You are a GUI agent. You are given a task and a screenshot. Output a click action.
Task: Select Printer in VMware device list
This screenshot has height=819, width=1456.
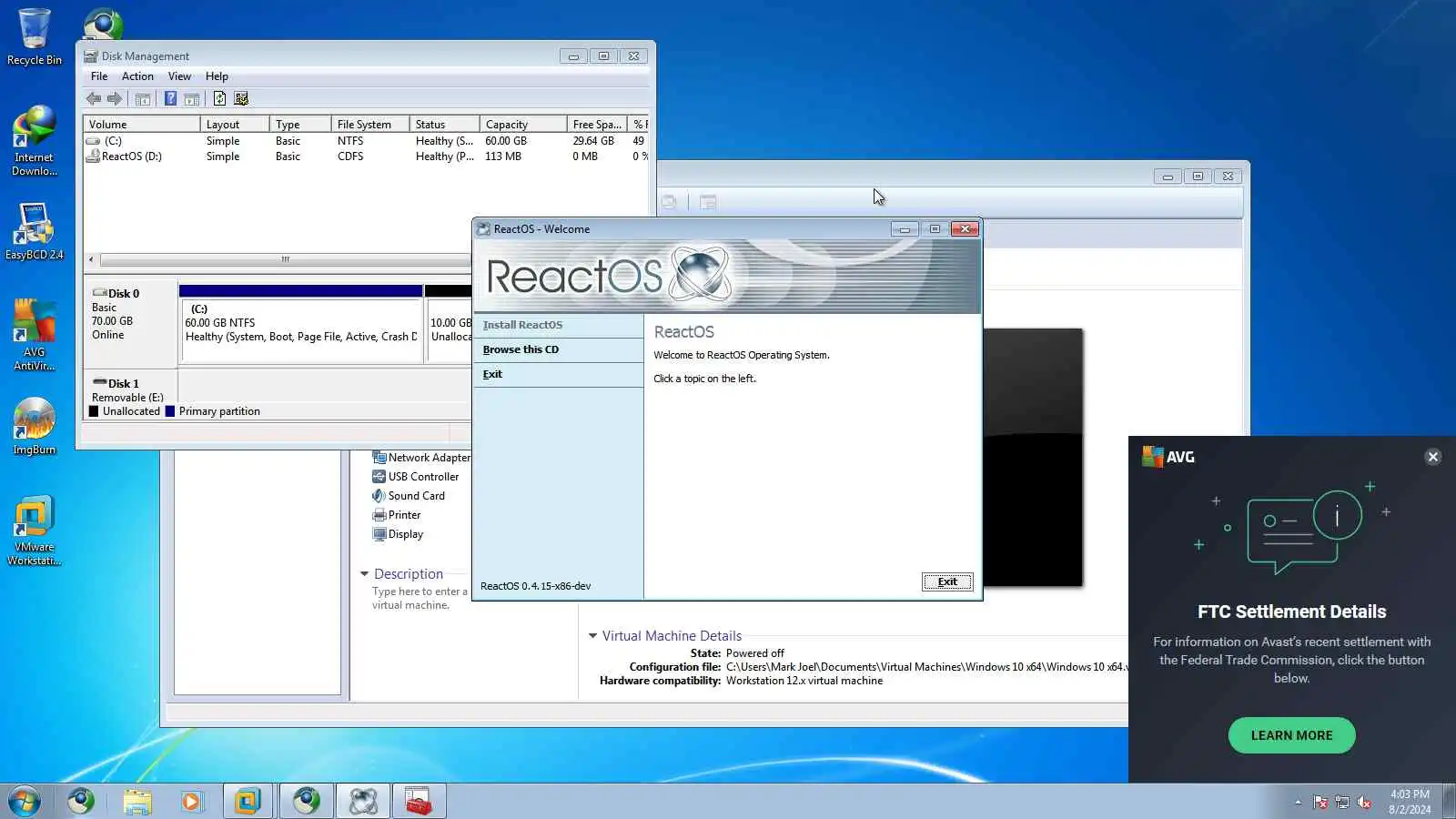397,515
